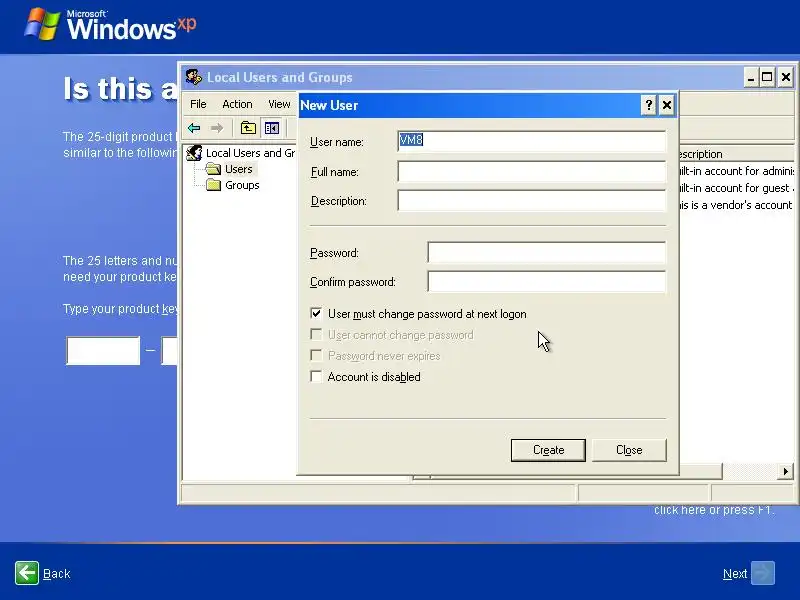Click the vendor's account description row
The width and height of the screenshot is (800, 600).
point(737,205)
